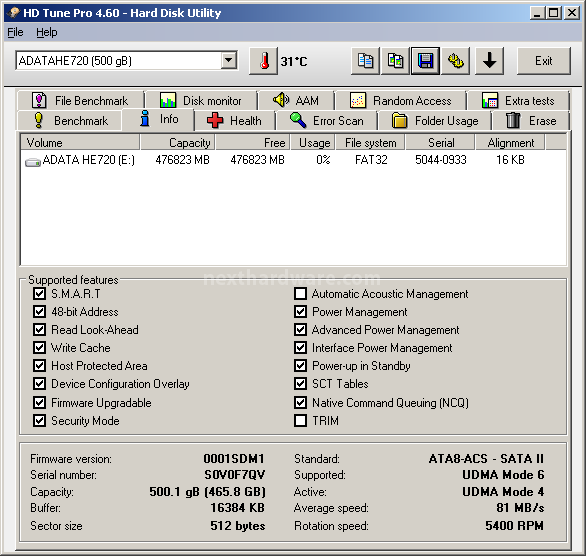Switch to the Erase tab
The height and width of the screenshot is (556, 586).
point(530,120)
